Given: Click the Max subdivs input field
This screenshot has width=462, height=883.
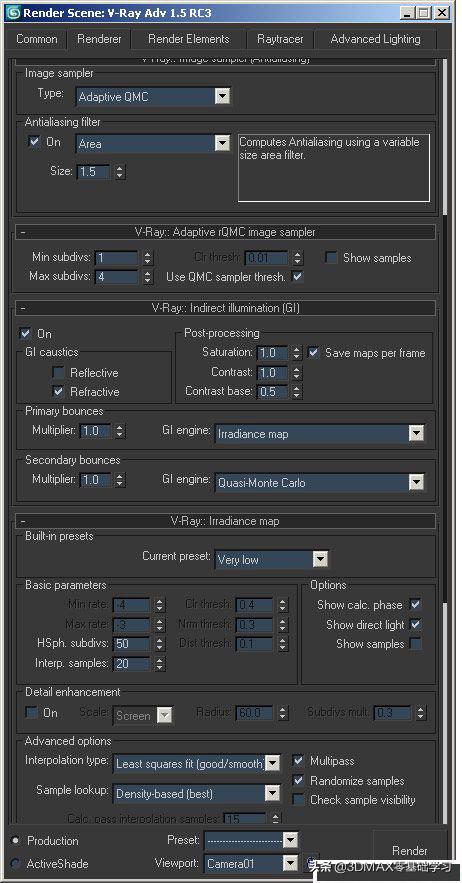Looking at the screenshot, I should tap(116, 277).
